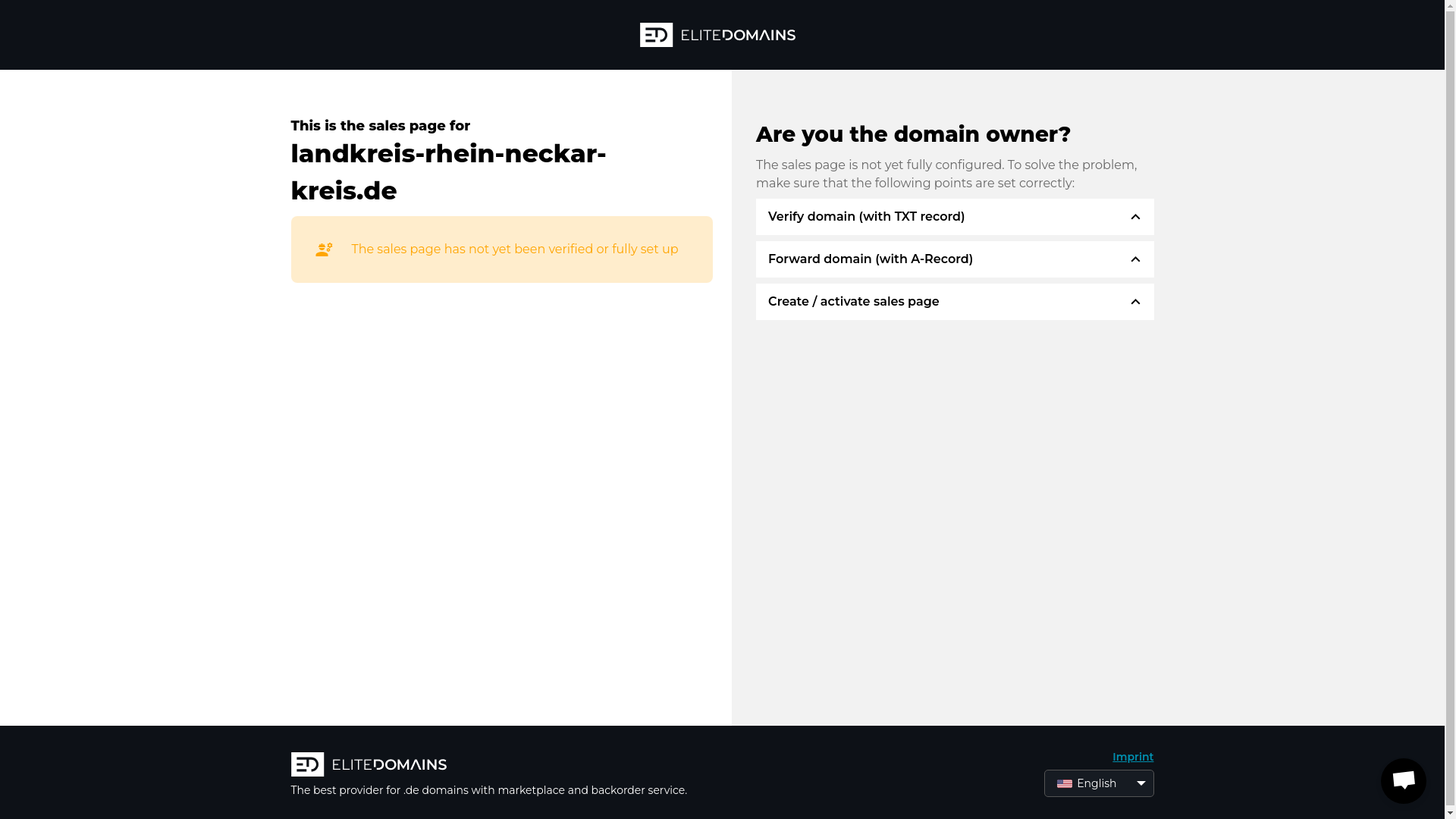Click the page vertical scrollbar

click(x=1450, y=409)
